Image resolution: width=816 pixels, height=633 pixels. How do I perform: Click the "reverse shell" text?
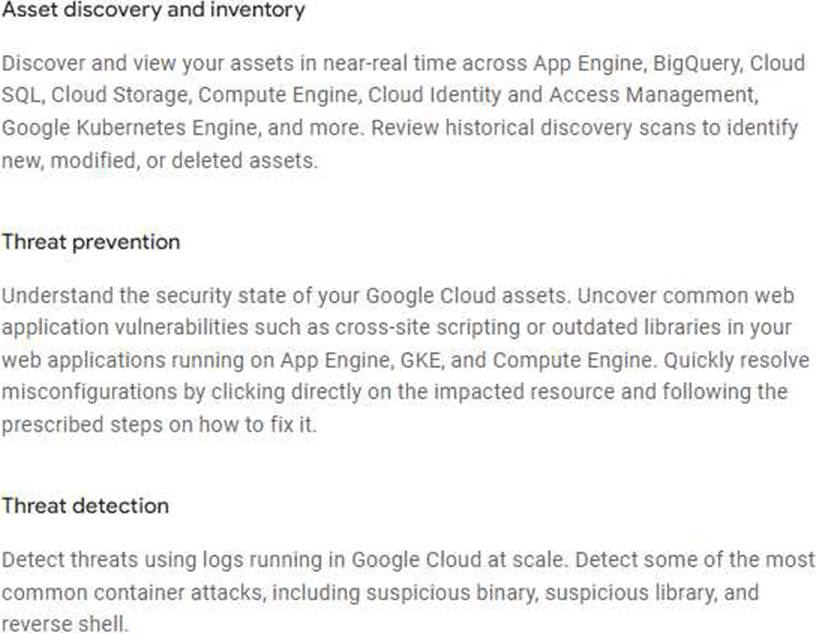61,624
